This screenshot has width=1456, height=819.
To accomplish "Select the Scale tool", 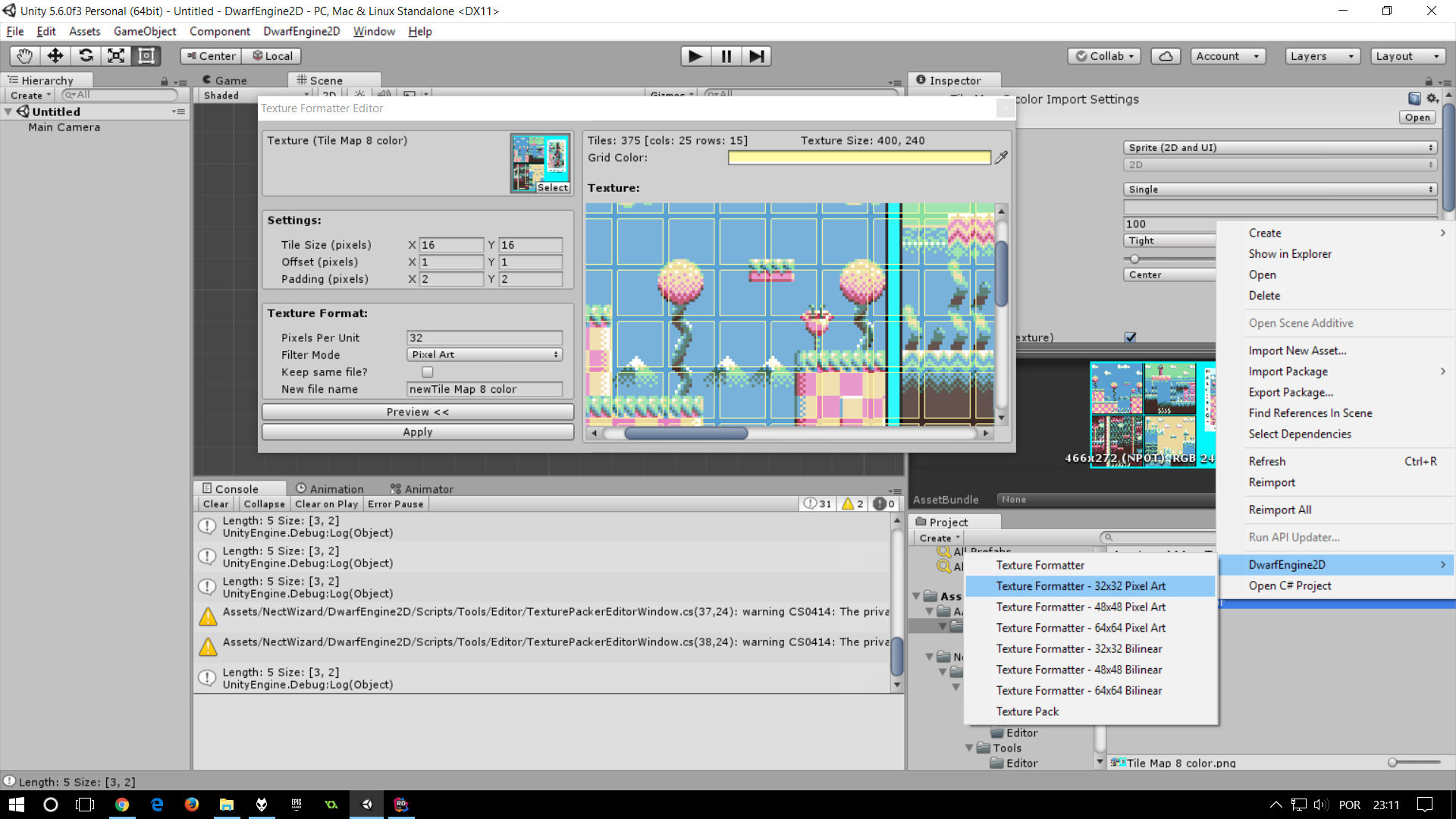I will click(x=116, y=56).
